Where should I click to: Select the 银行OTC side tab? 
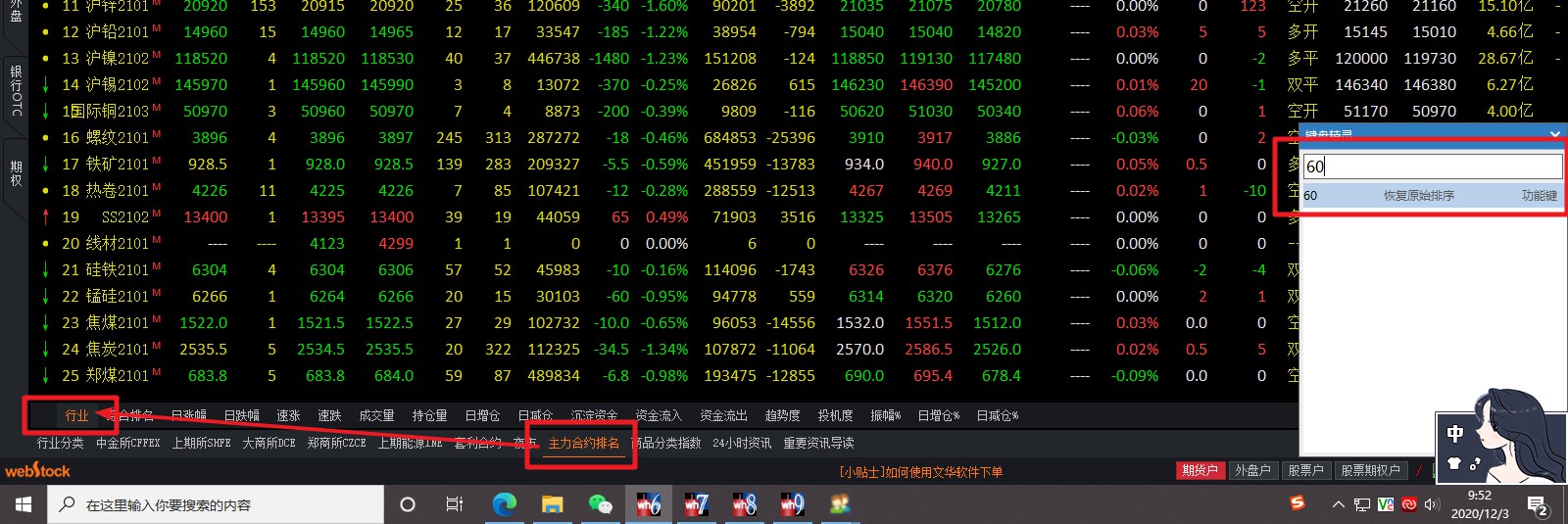(x=16, y=91)
